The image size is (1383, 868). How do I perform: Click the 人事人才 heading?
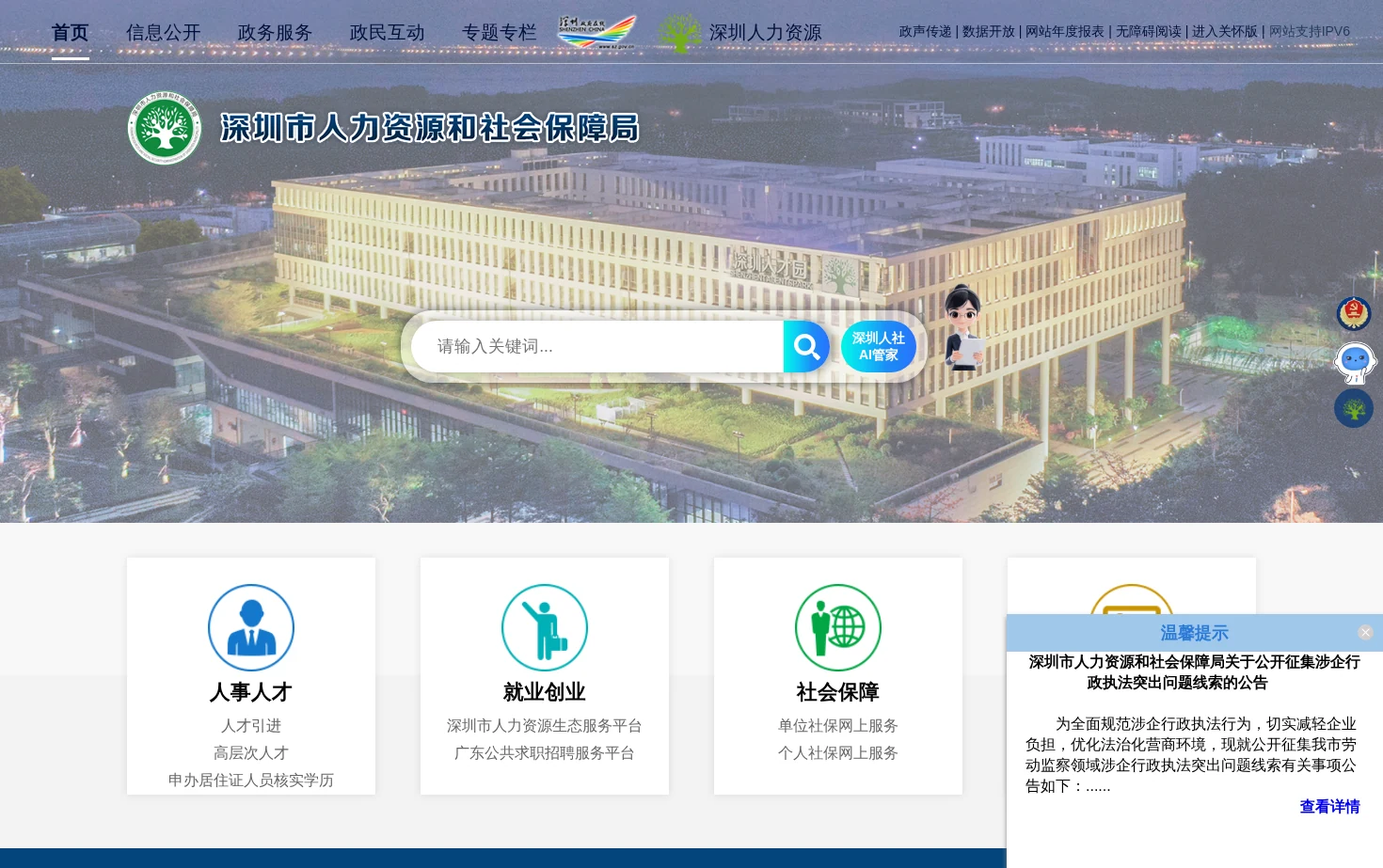(251, 692)
